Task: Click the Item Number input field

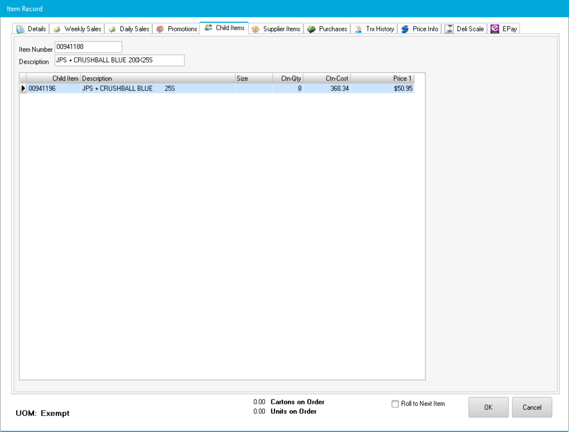Action: point(88,47)
